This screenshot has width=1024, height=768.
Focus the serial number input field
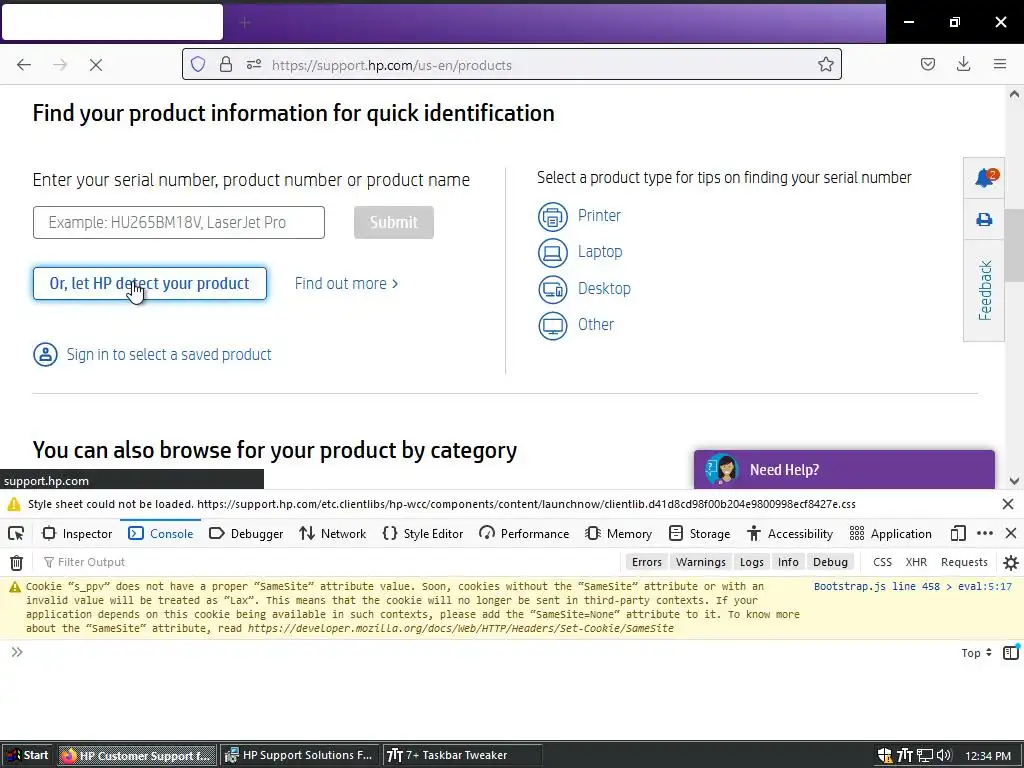pos(179,223)
